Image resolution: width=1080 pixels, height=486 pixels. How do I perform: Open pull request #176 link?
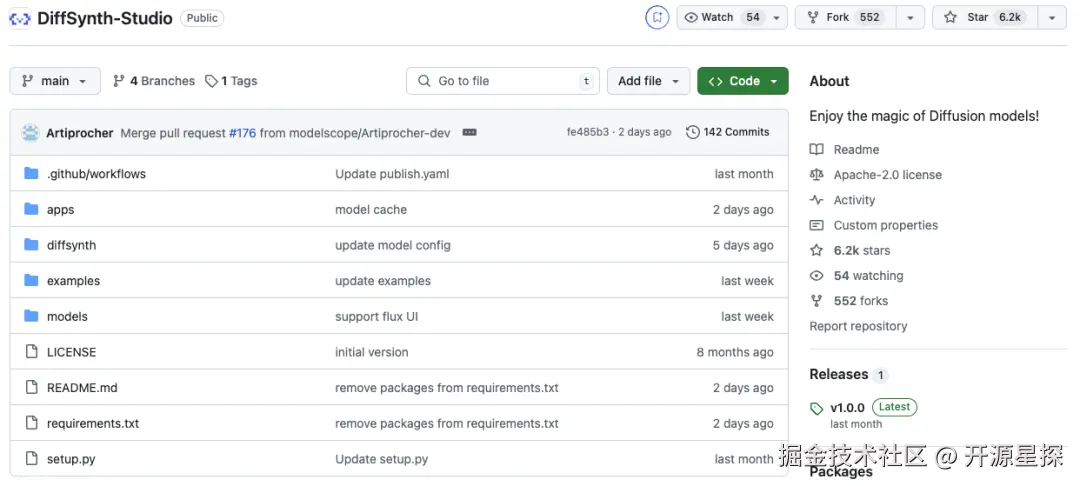click(x=242, y=133)
